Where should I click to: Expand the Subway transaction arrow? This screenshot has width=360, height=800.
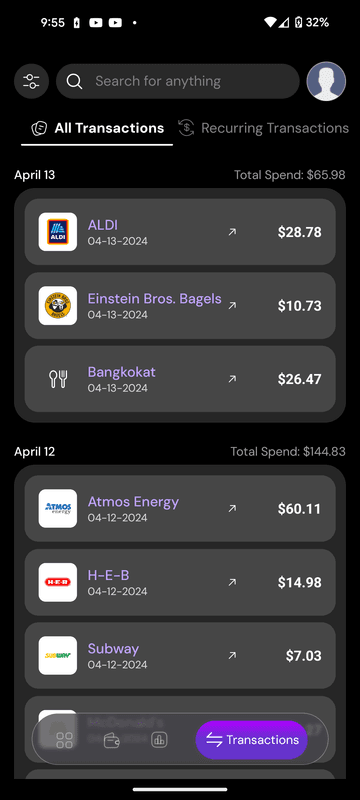point(232,656)
